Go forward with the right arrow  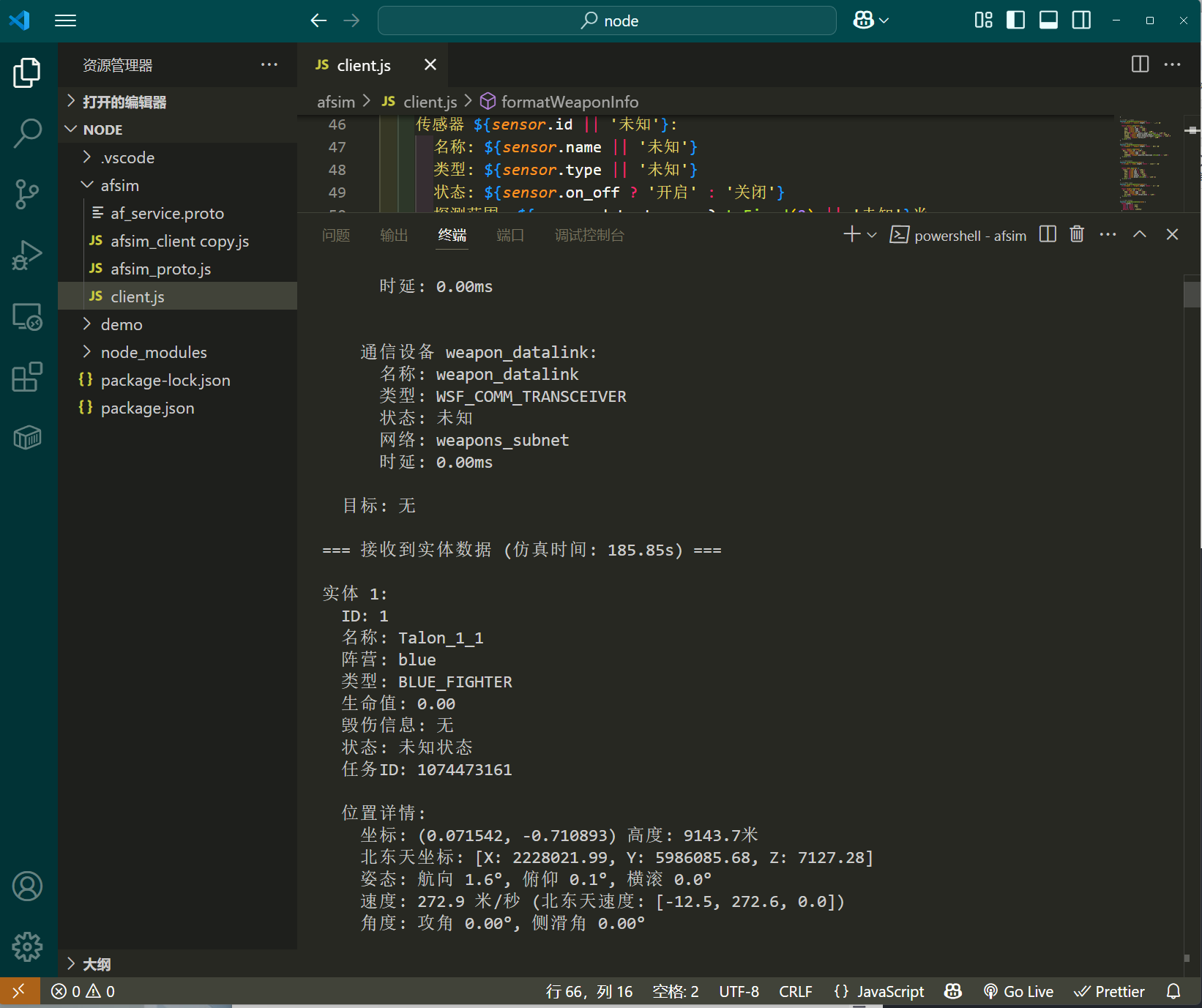click(x=352, y=20)
